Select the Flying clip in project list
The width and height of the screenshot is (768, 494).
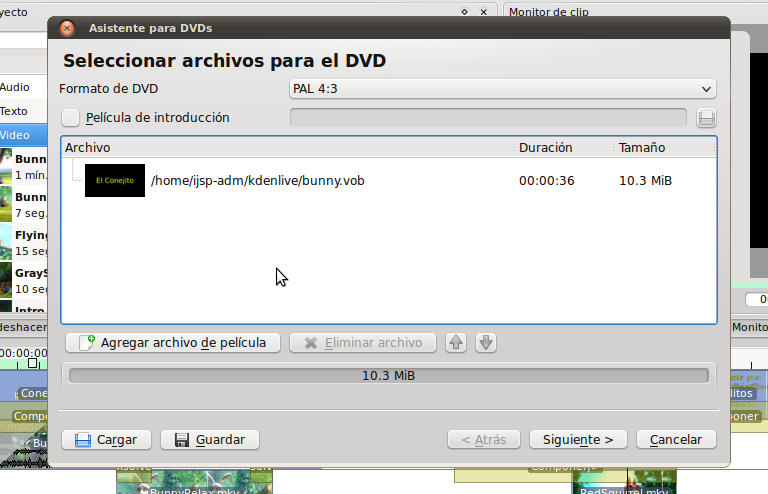pyautogui.click(x=24, y=243)
